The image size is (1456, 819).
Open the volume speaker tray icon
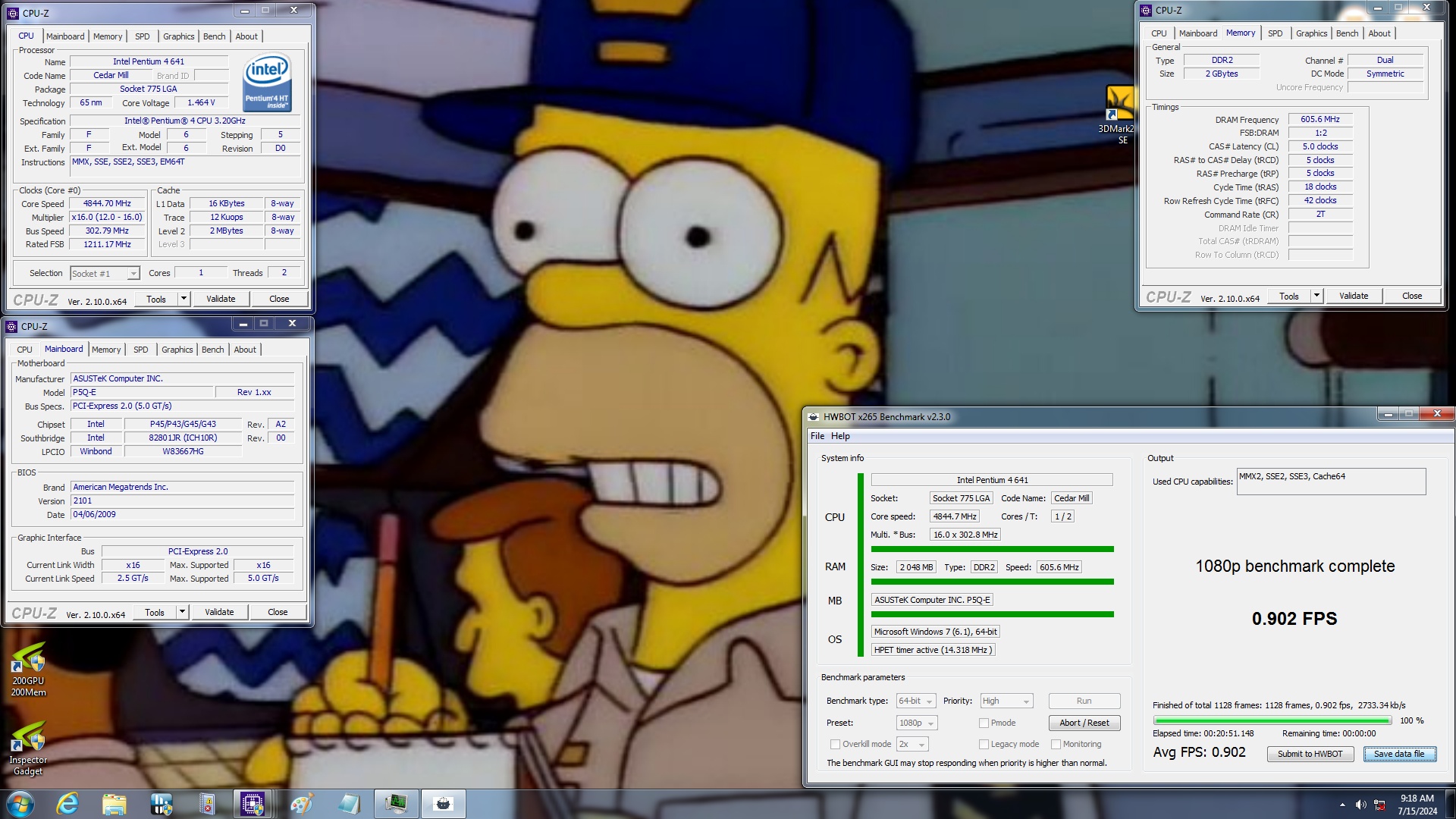point(1361,805)
